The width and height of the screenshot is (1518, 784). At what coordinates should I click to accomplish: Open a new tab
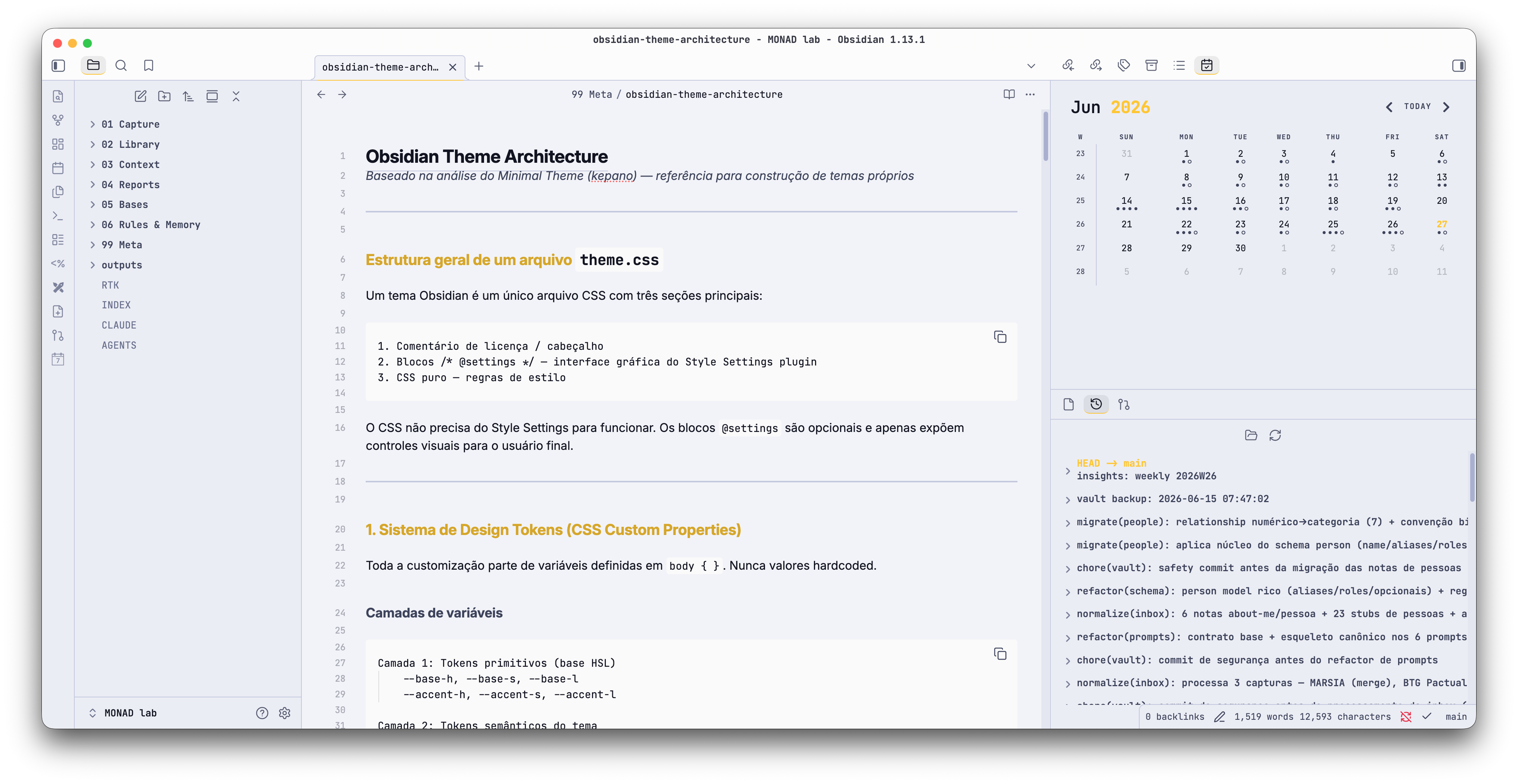(479, 66)
